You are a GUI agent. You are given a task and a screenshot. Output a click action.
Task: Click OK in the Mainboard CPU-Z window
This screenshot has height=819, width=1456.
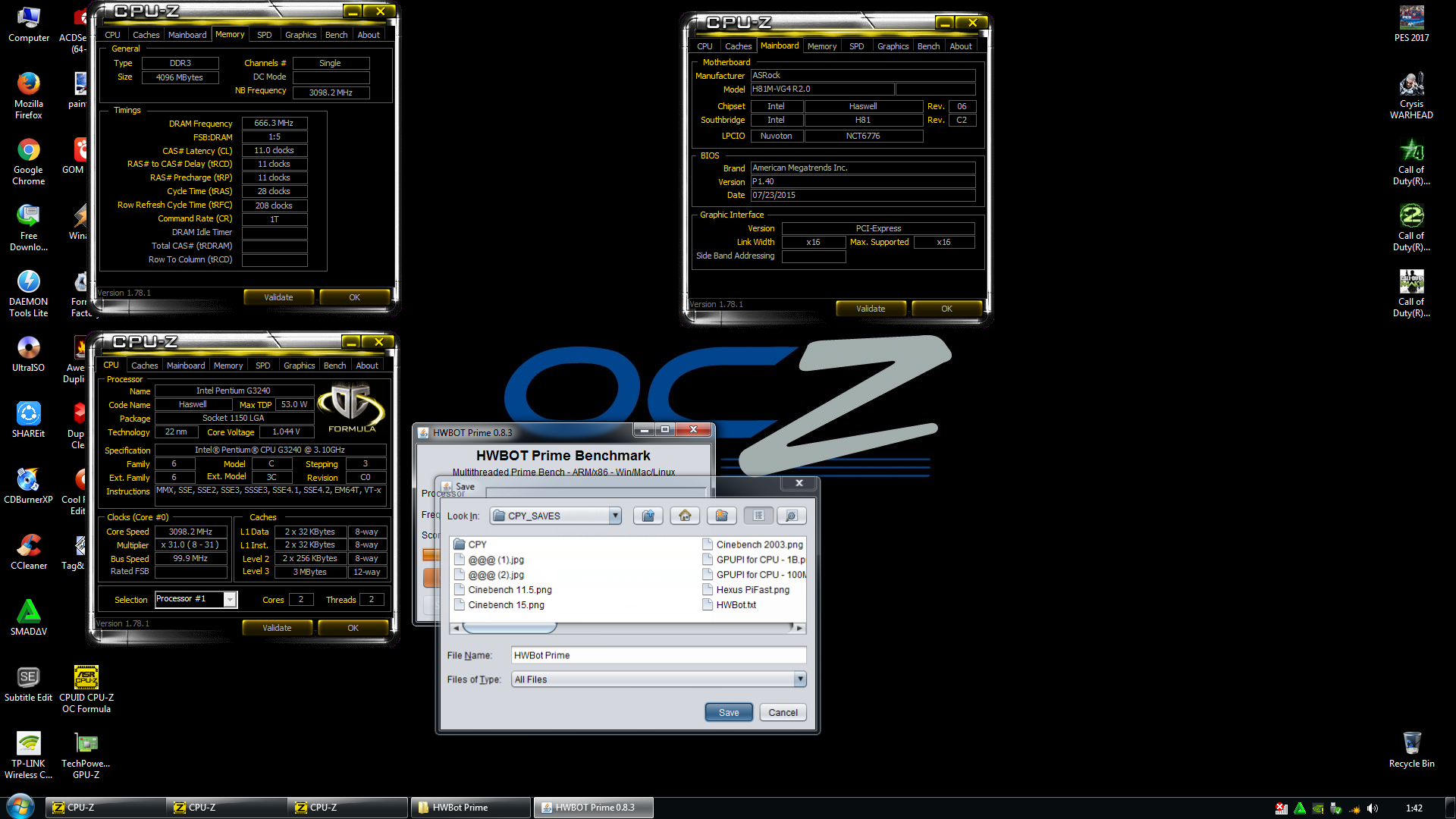coord(946,309)
